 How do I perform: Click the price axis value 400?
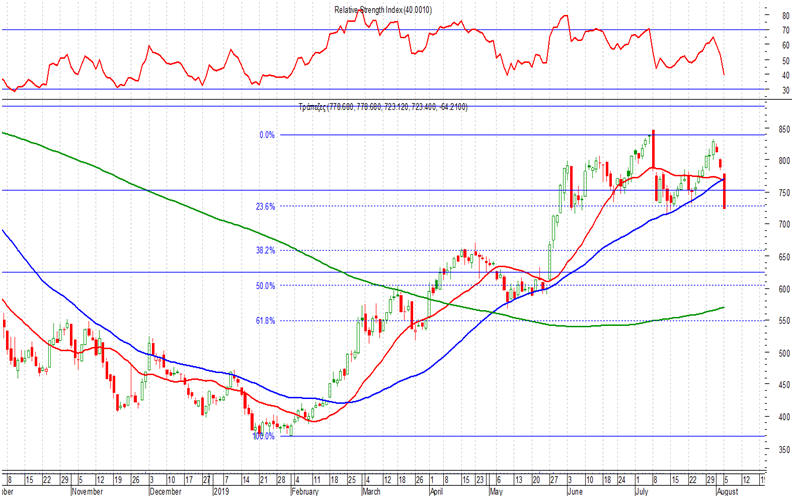point(784,417)
